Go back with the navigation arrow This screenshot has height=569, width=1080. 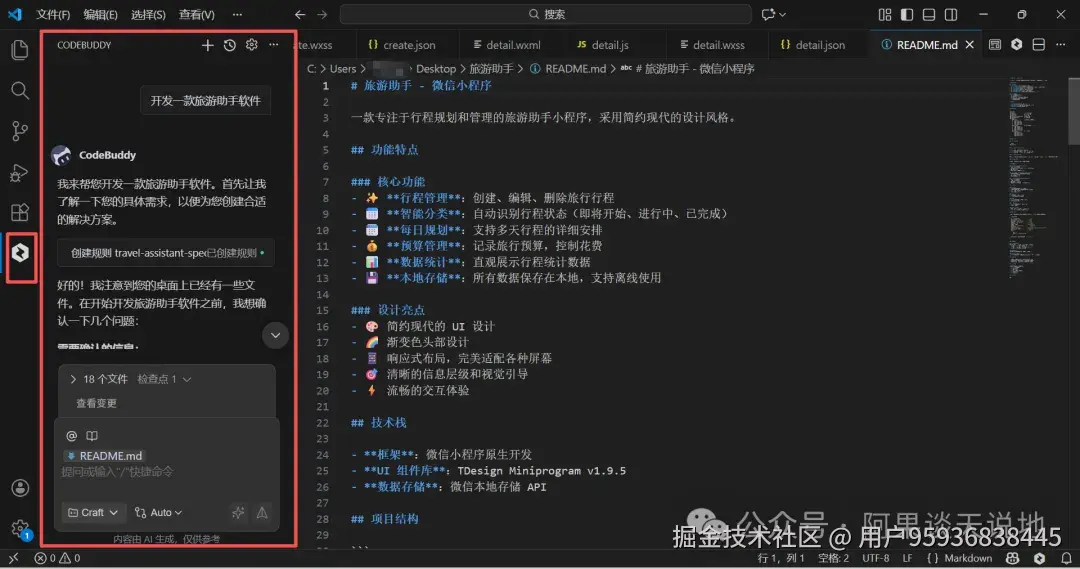coord(300,14)
